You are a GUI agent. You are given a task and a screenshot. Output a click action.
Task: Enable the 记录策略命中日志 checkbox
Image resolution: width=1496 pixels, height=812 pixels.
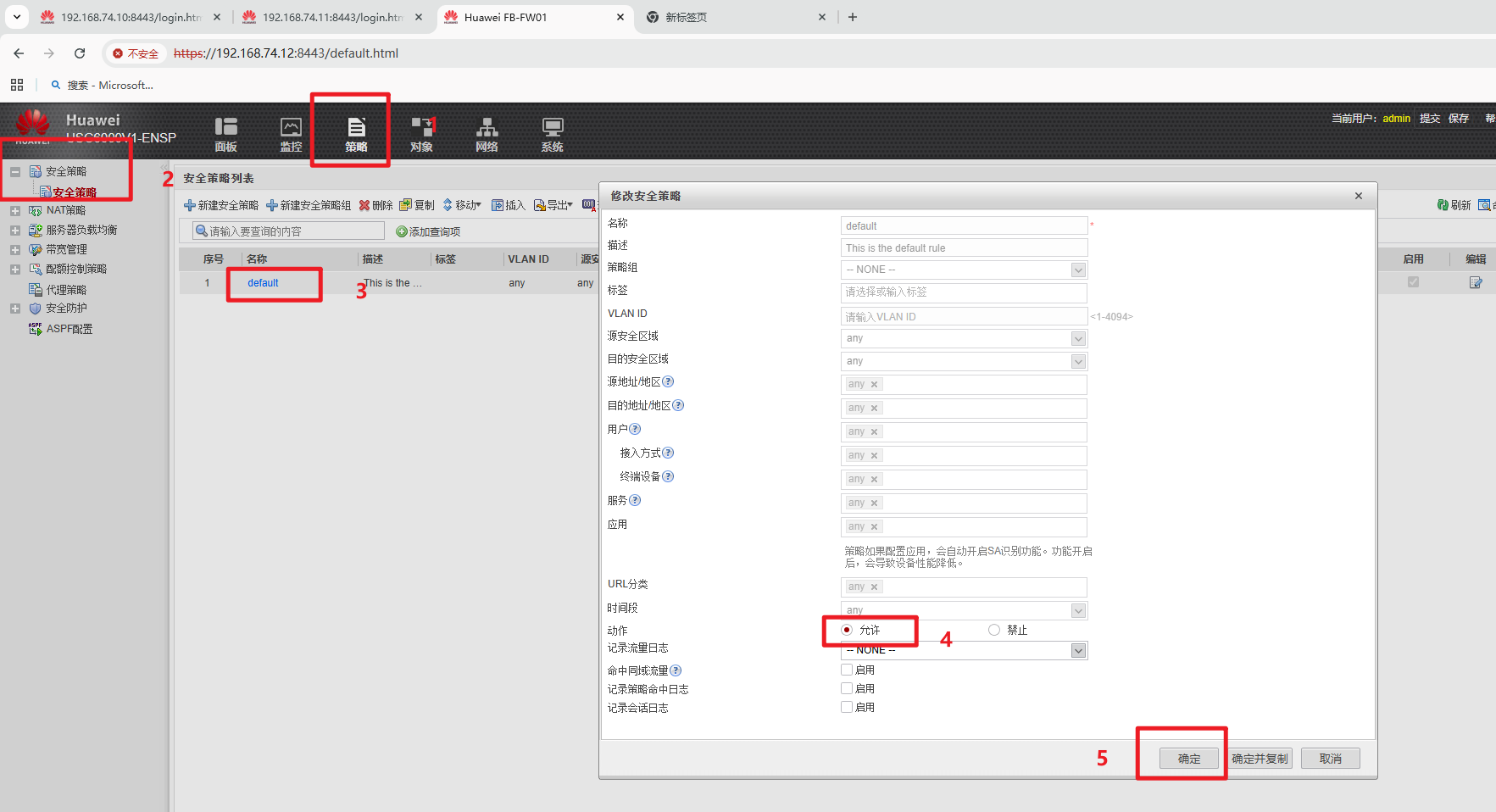click(x=847, y=688)
